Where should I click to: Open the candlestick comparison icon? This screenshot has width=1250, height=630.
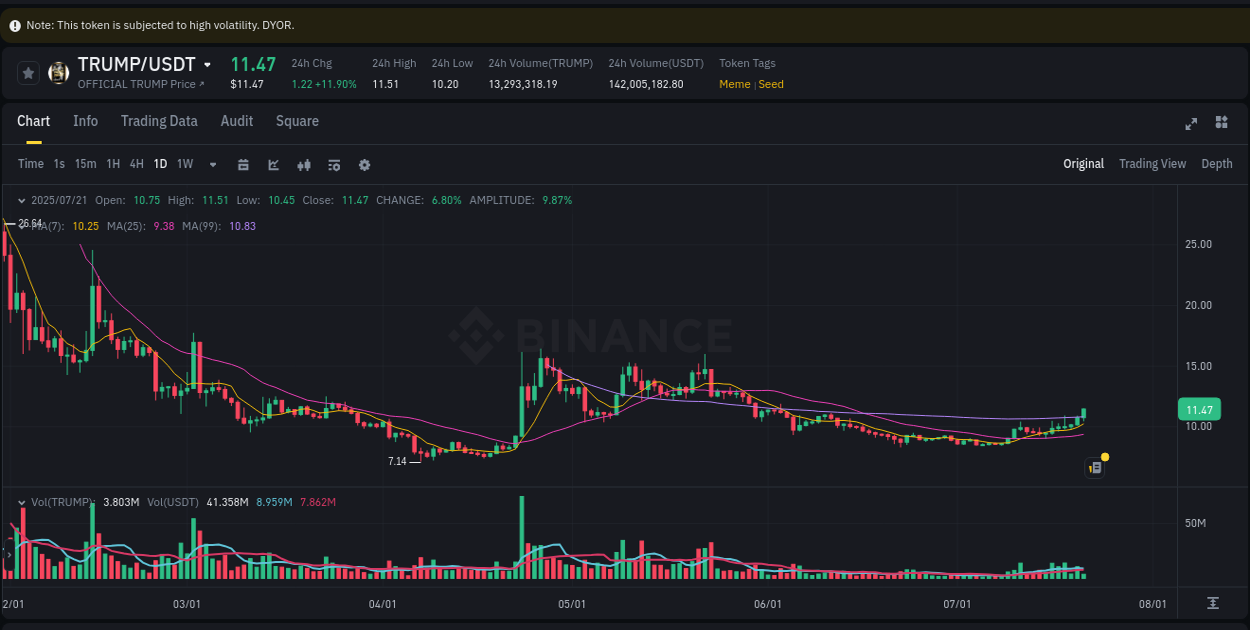[304, 163]
